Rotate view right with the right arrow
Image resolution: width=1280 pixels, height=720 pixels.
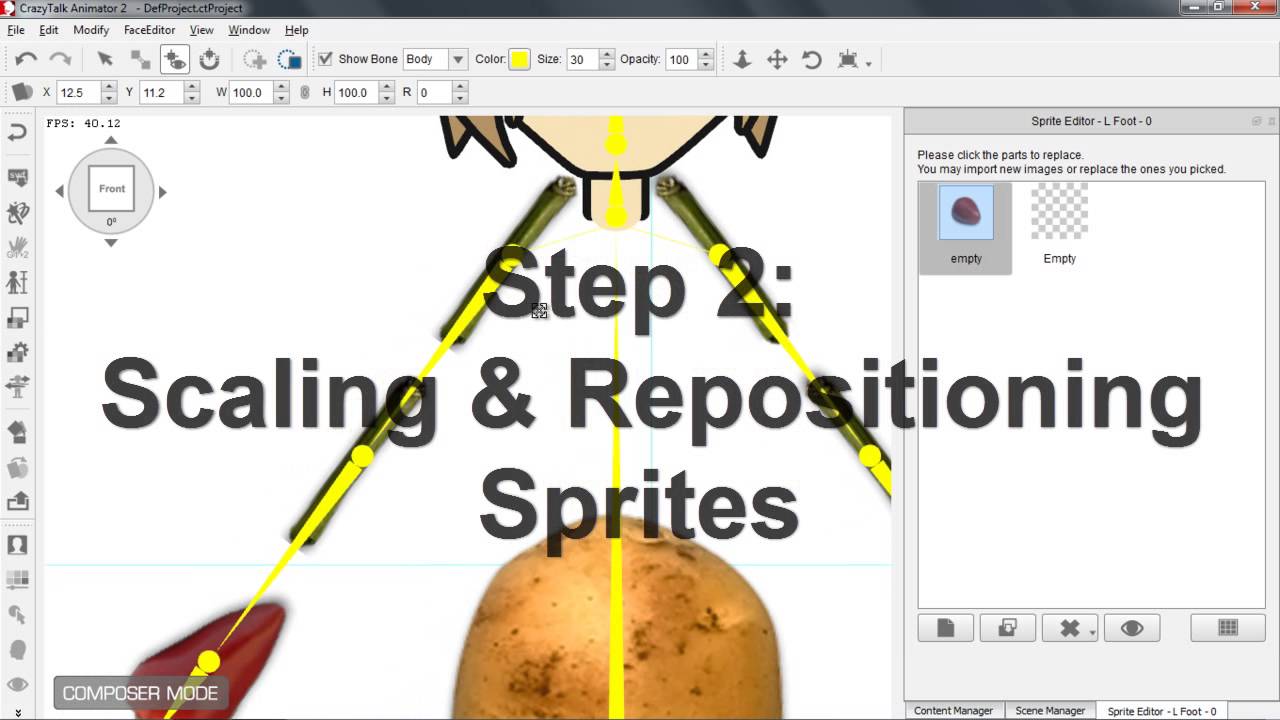tap(162, 191)
